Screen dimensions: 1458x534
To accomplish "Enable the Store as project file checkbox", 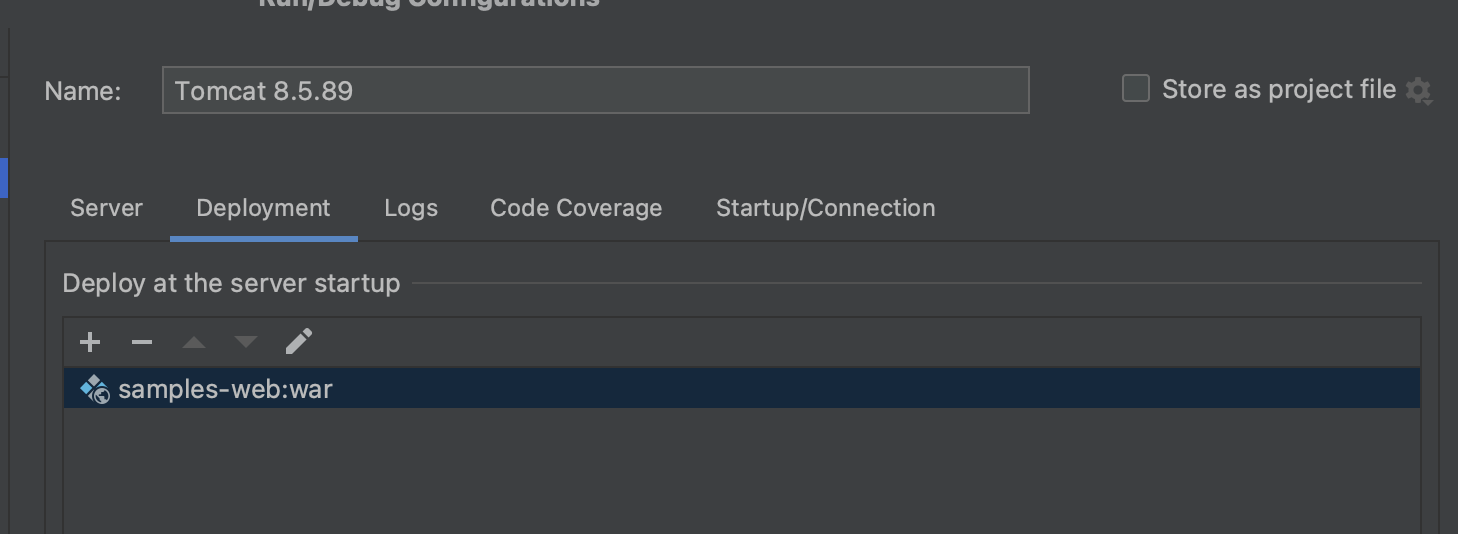I will pyautogui.click(x=1136, y=89).
